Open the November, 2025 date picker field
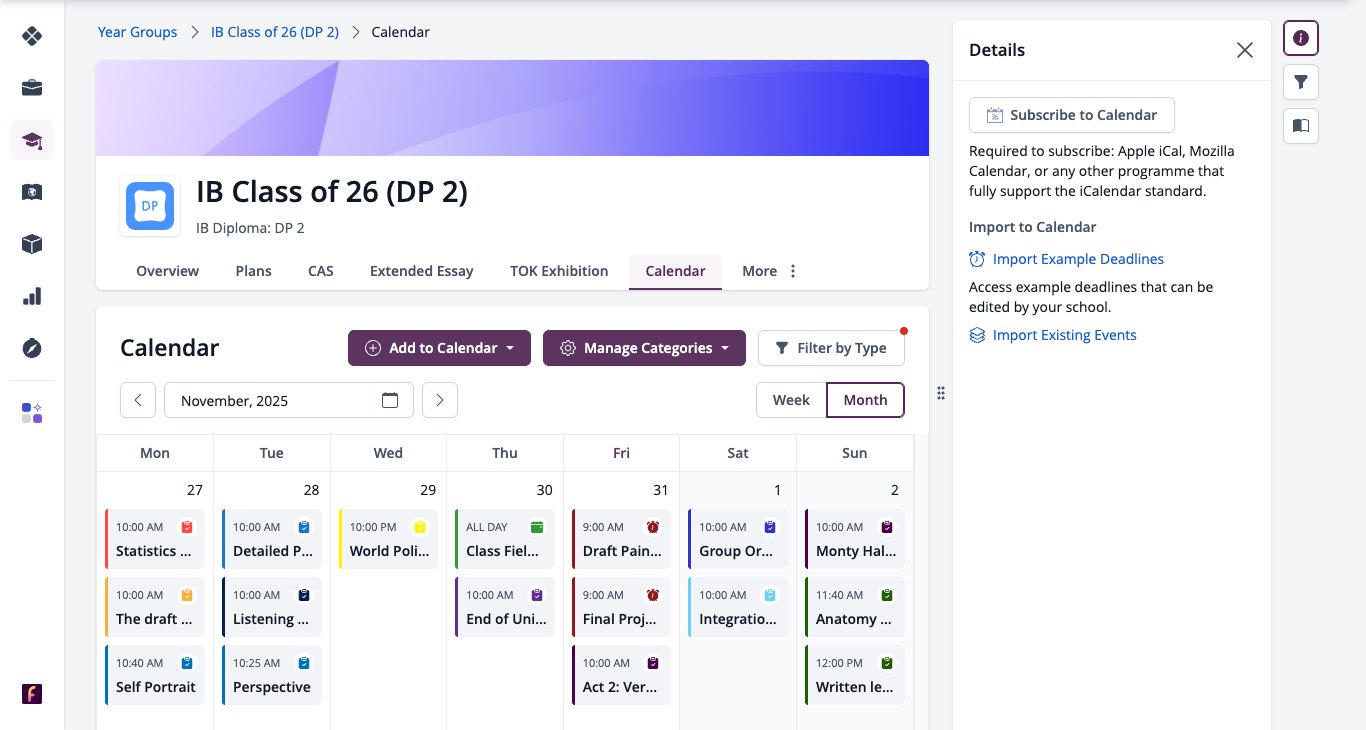The image size is (1366, 730). tap(289, 400)
